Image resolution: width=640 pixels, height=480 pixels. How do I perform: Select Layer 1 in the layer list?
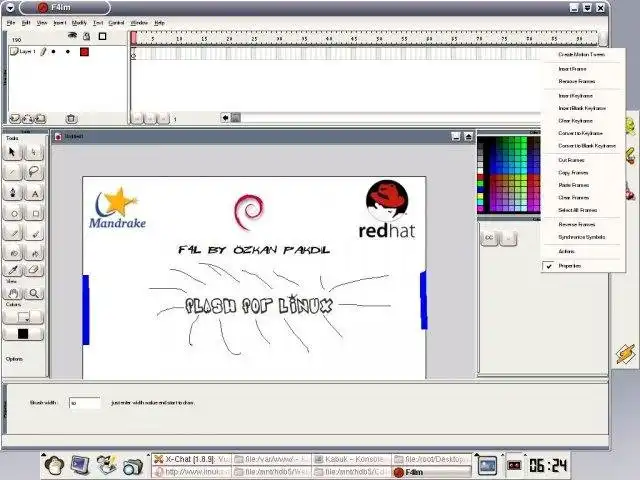(x=28, y=51)
